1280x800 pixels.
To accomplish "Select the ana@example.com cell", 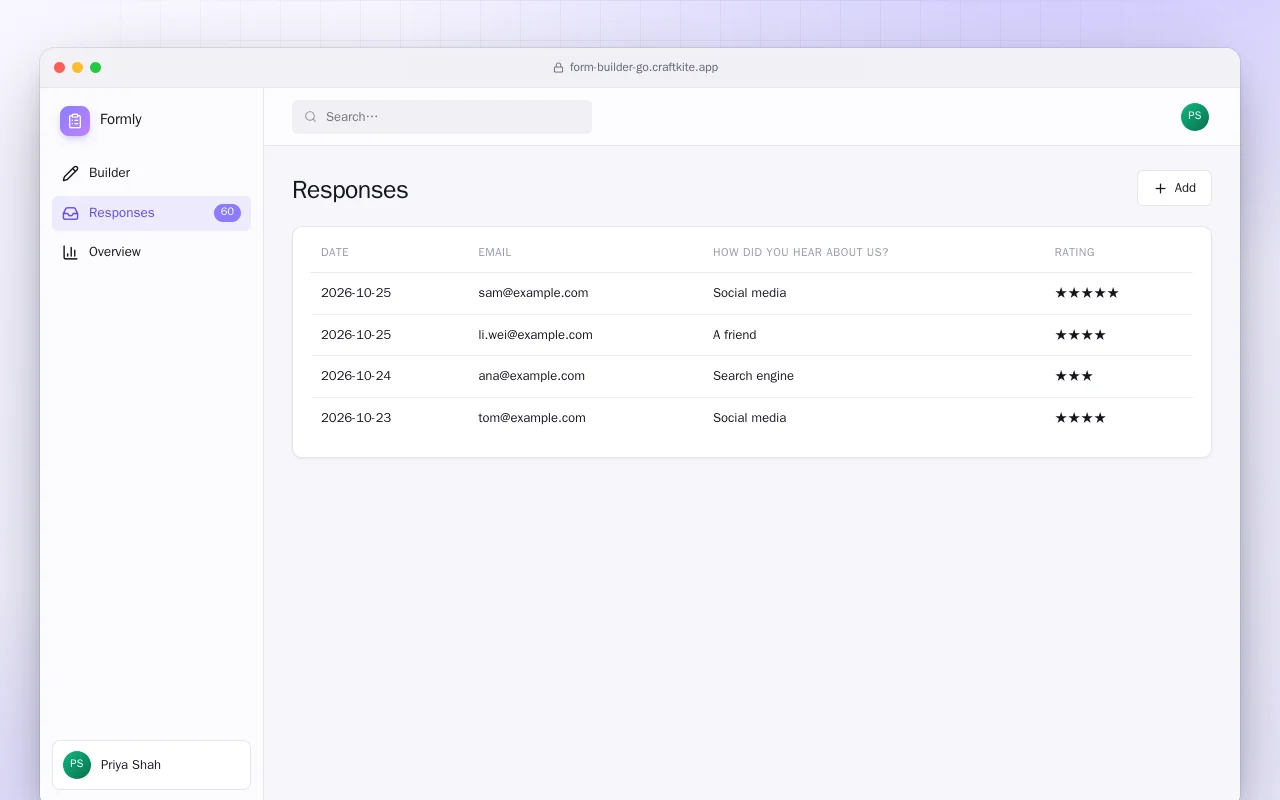I will click(x=532, y=376).
